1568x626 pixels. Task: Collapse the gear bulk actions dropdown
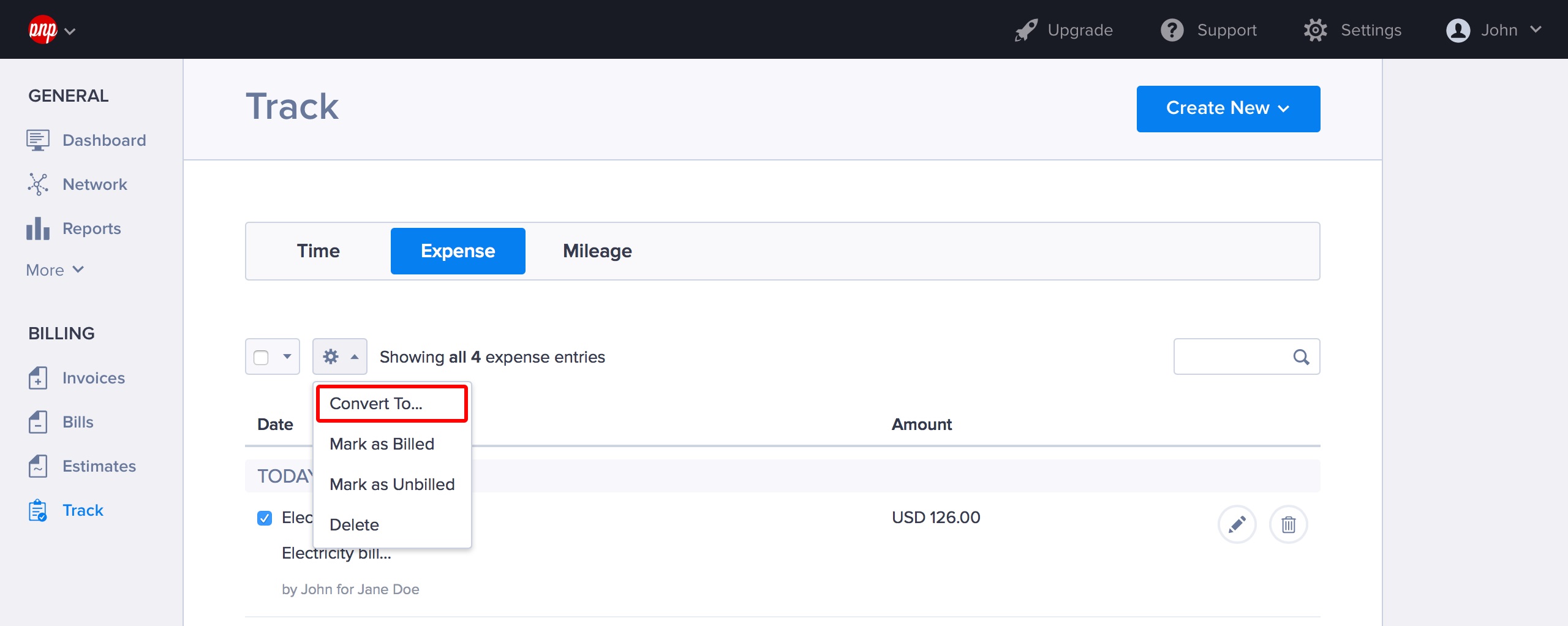click(x=339, y=357)
